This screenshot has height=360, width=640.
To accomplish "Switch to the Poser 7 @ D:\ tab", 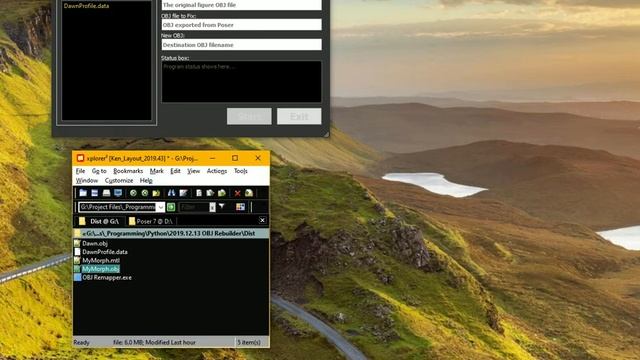I will point(151,221).
